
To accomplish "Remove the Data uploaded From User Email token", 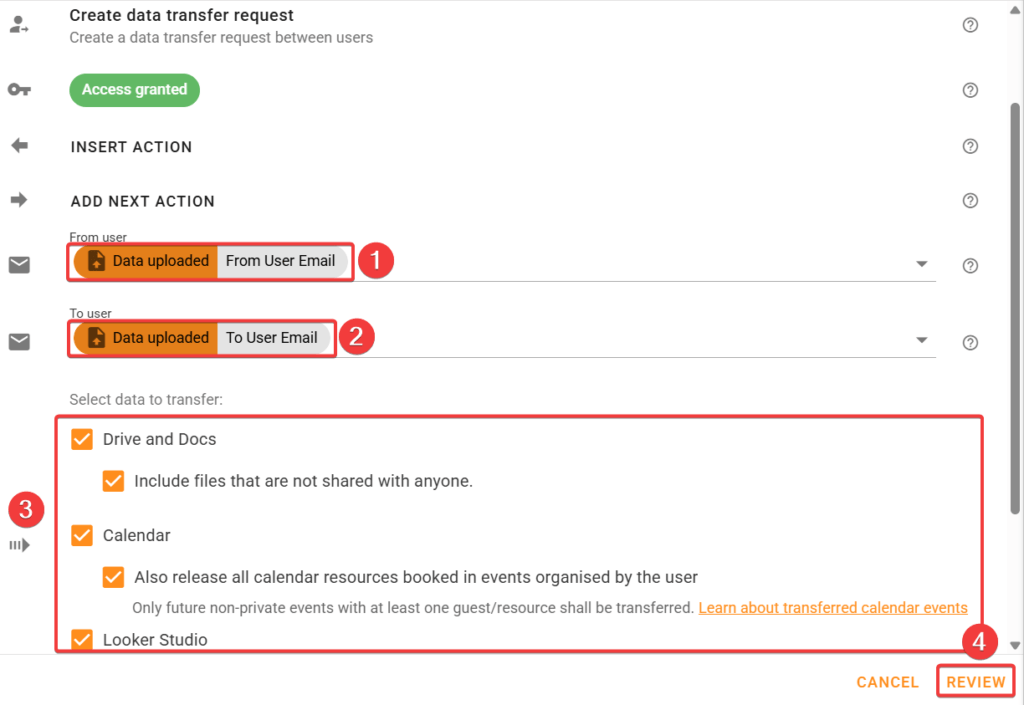I will point(210,261).
